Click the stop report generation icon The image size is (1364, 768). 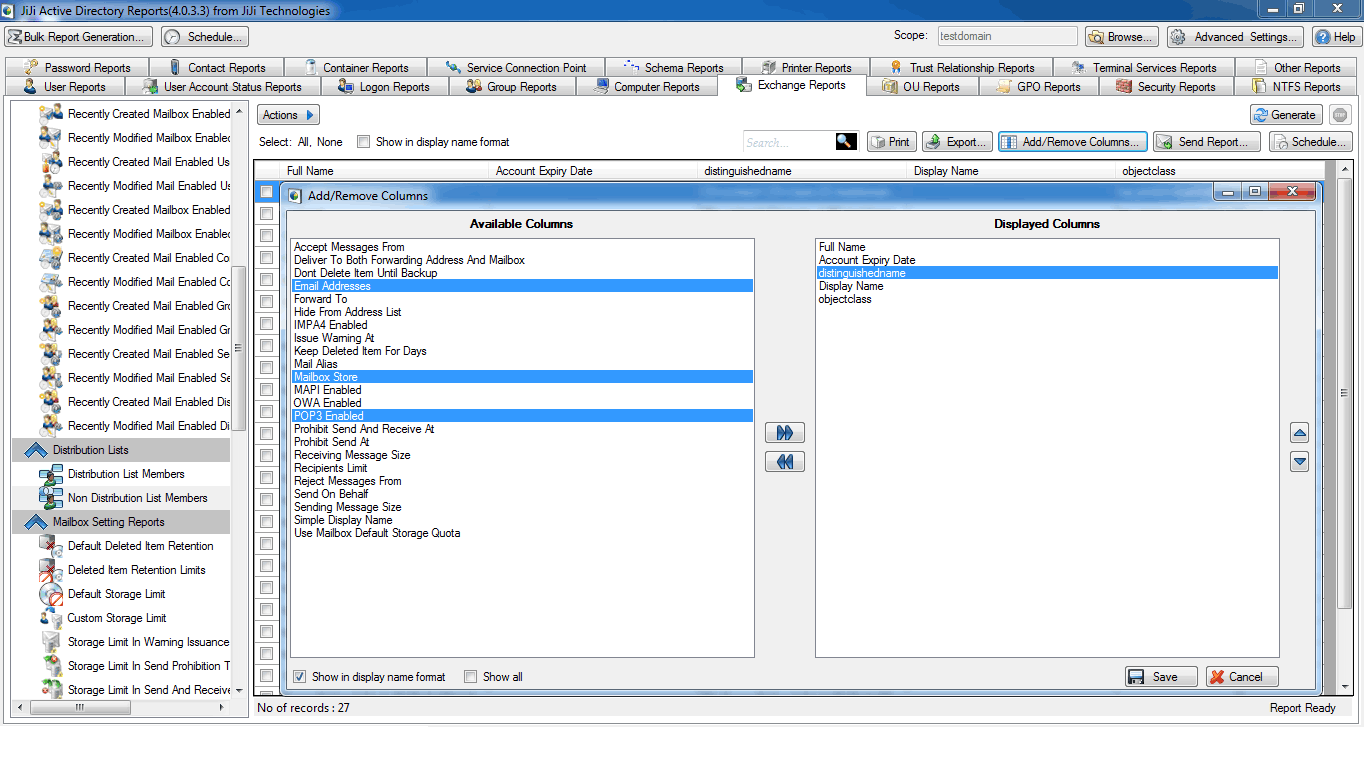1340,115
